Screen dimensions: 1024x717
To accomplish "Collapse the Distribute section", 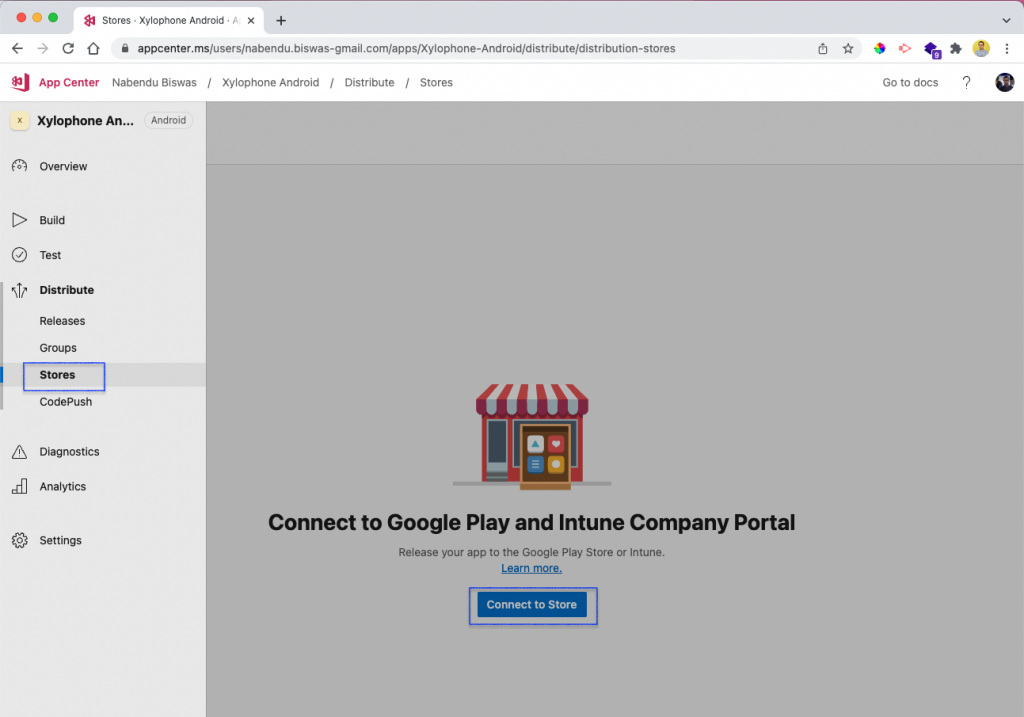I will tap(67, 290).
